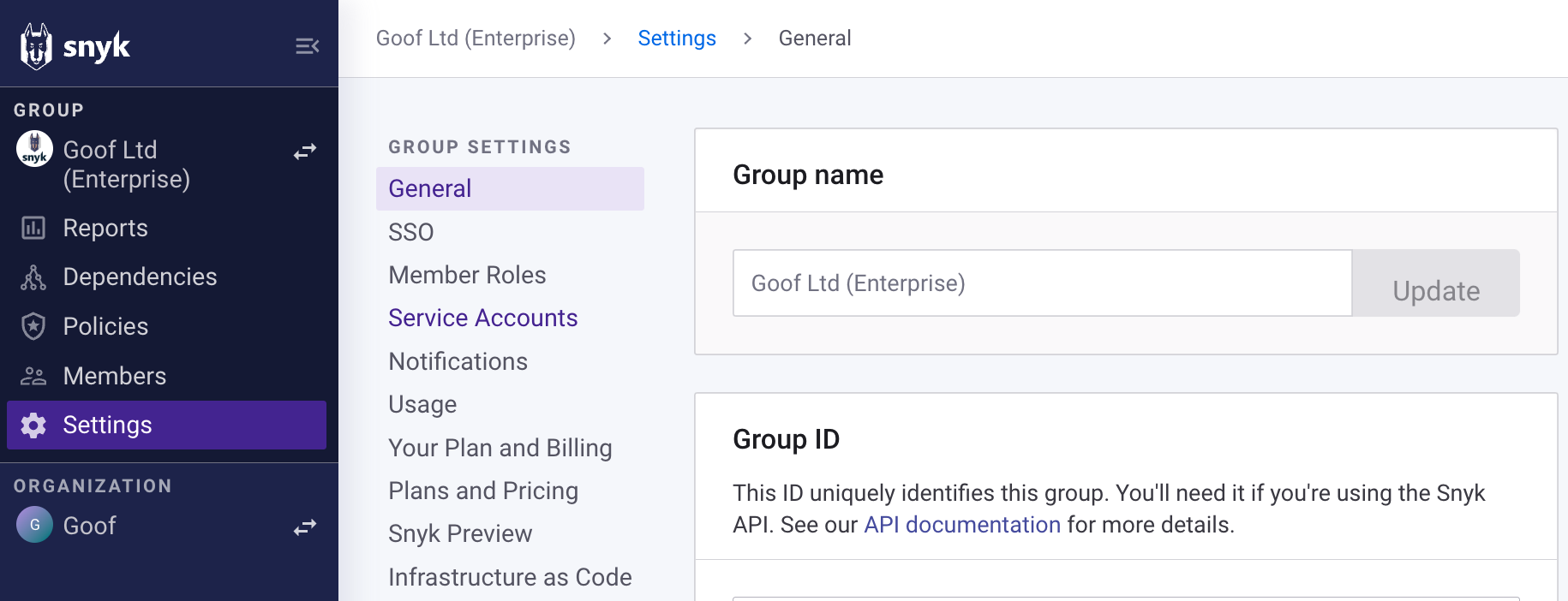Open Infrastructure as Code settings
The image size is (1568, 601).
[510, 577]
